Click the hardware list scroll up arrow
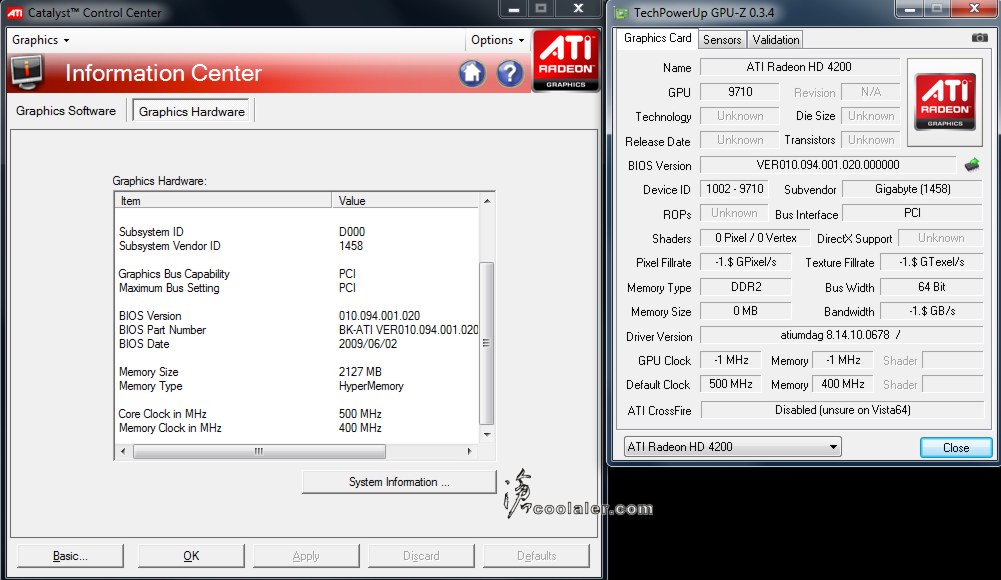This screenshot has width=1001, height=580. 487,201
